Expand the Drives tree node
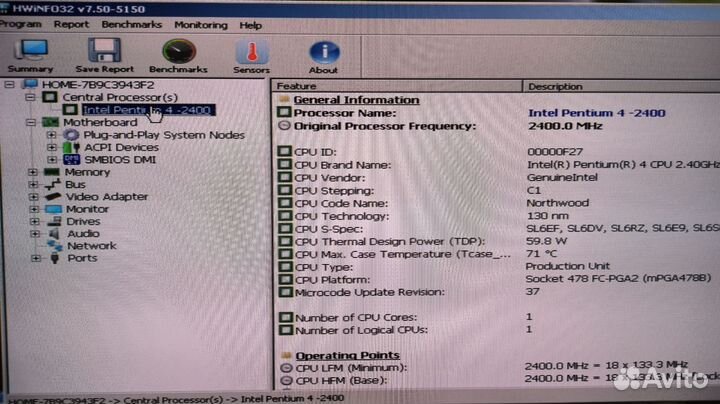The image size is (720, 404). click(33, 221)
